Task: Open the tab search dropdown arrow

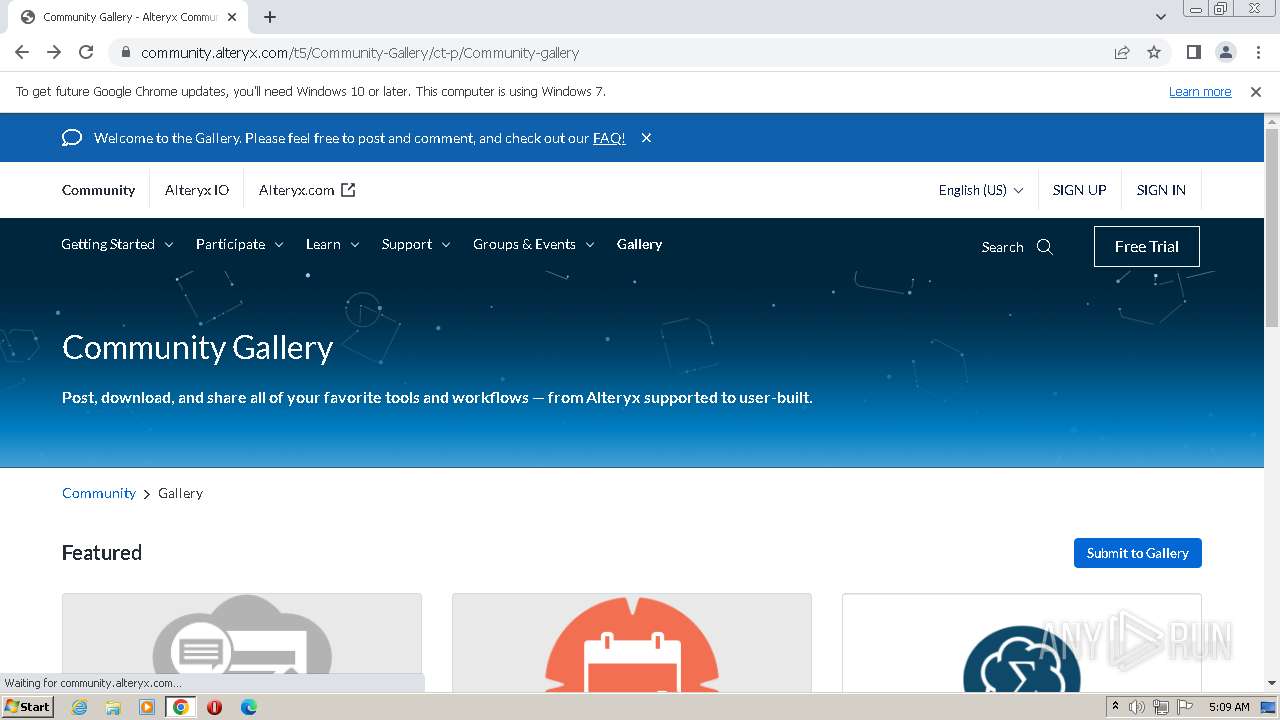Action: (1160, 17)
